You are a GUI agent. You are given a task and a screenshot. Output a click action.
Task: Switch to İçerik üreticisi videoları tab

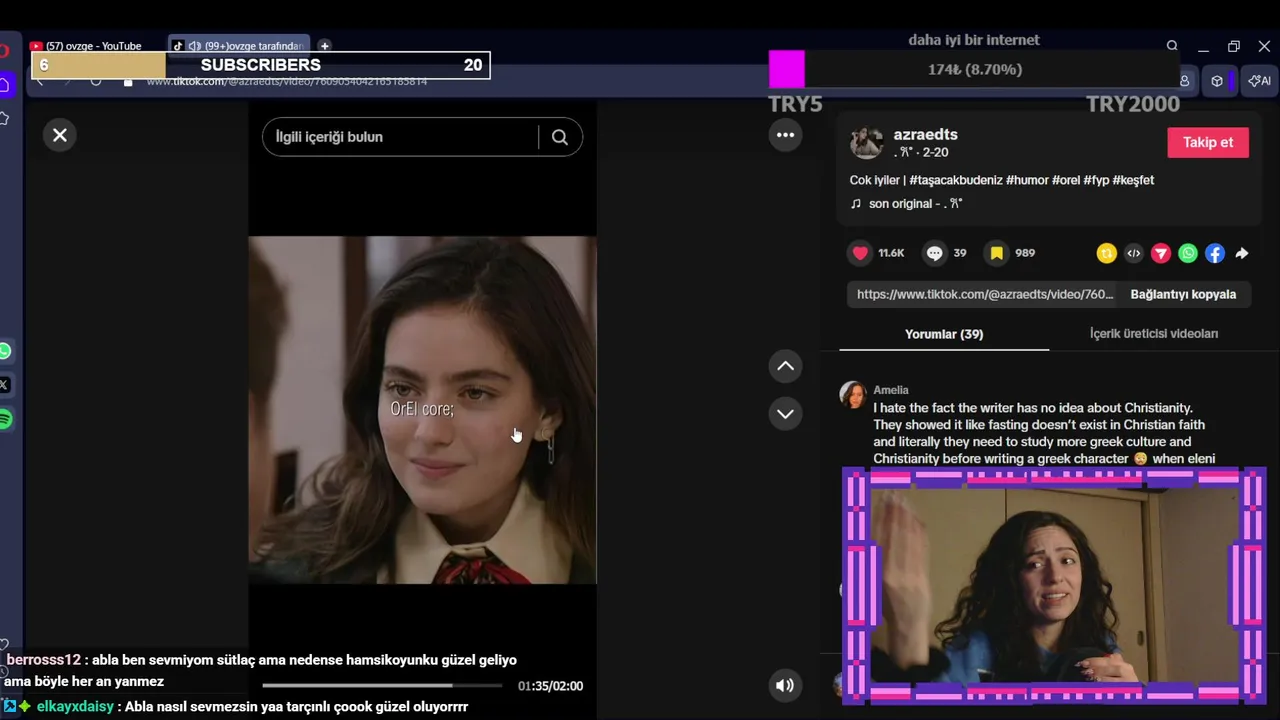pos(1153,334)
